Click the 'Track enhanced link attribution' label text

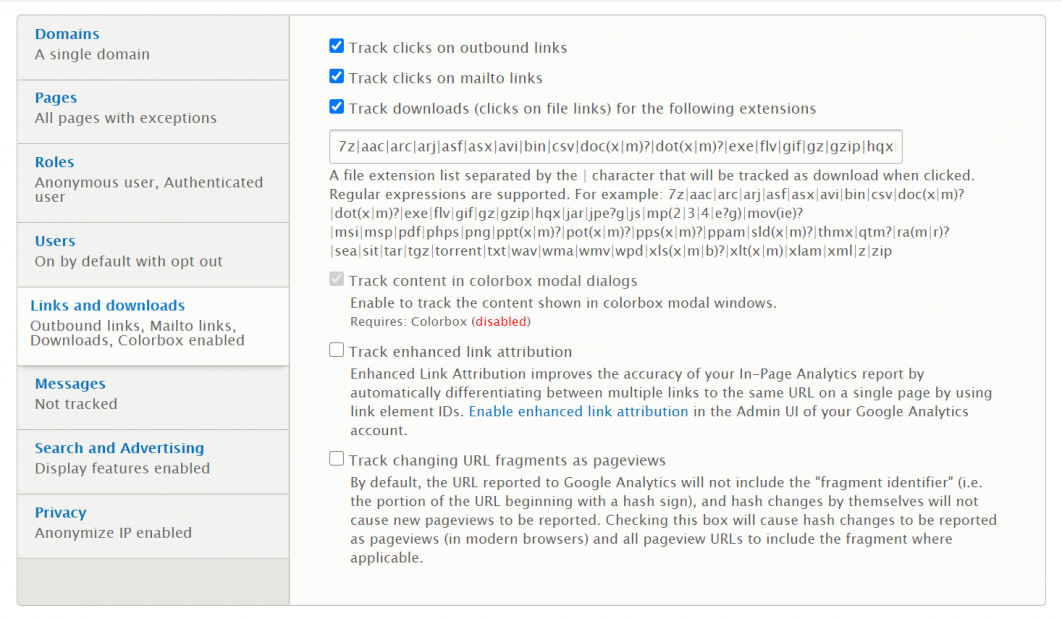(x=460, y=352)
